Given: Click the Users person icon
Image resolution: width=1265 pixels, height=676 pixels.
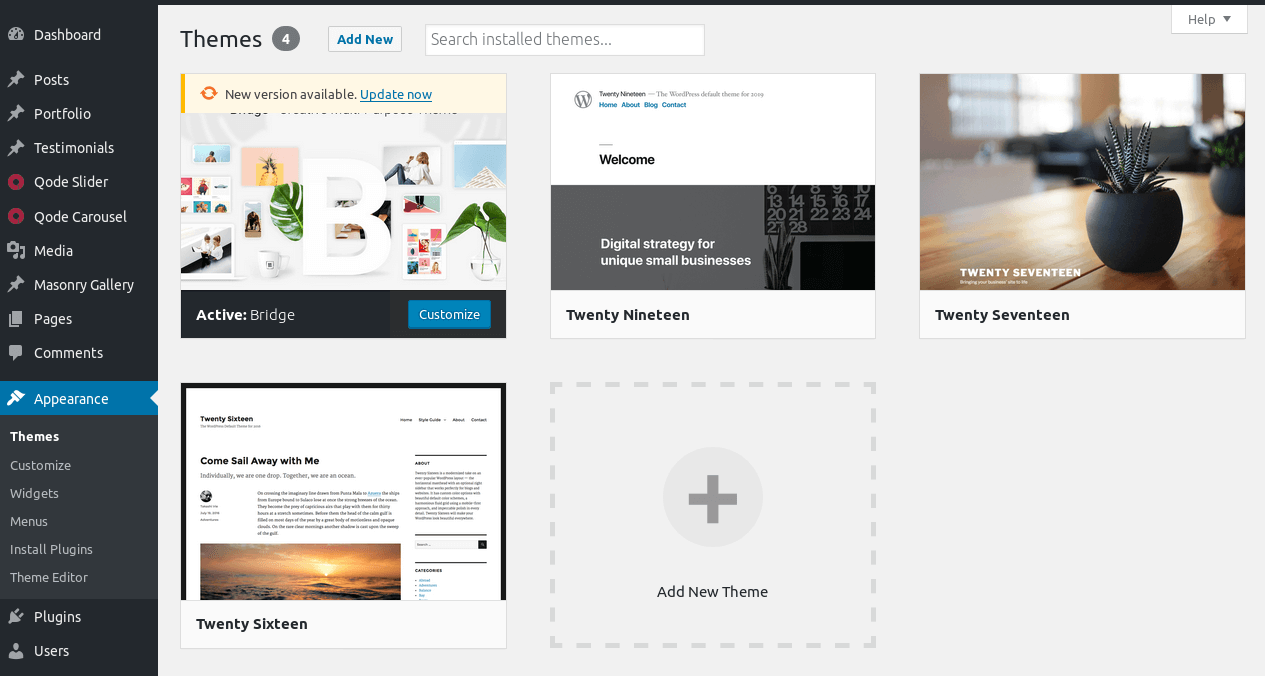Looking at the screenshot, I should pyautogui.click(x=16, y=651).
